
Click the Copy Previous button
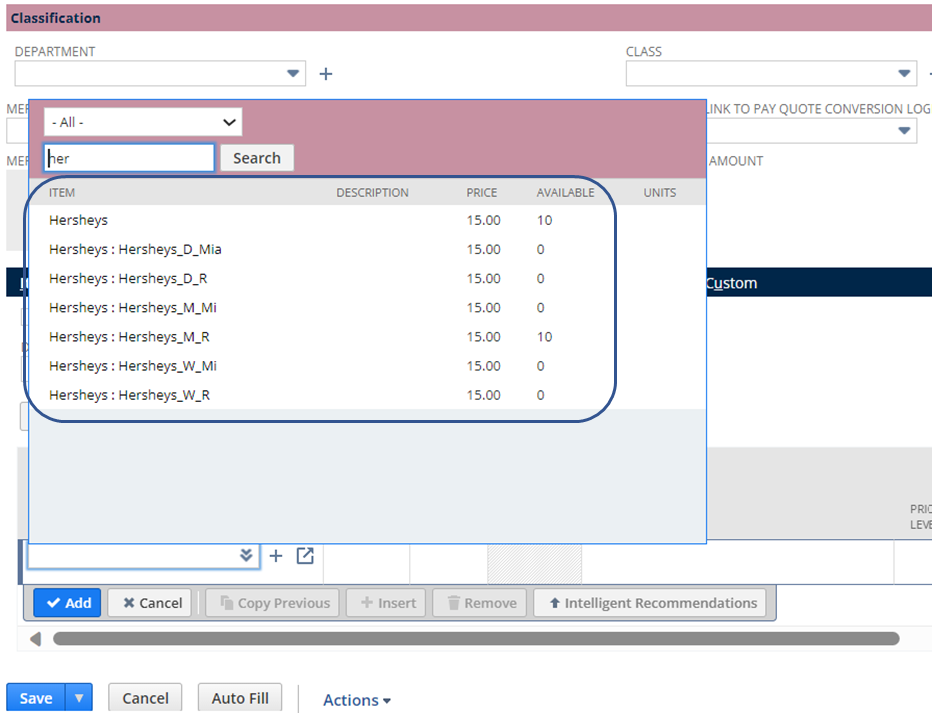tap(272, 603)
